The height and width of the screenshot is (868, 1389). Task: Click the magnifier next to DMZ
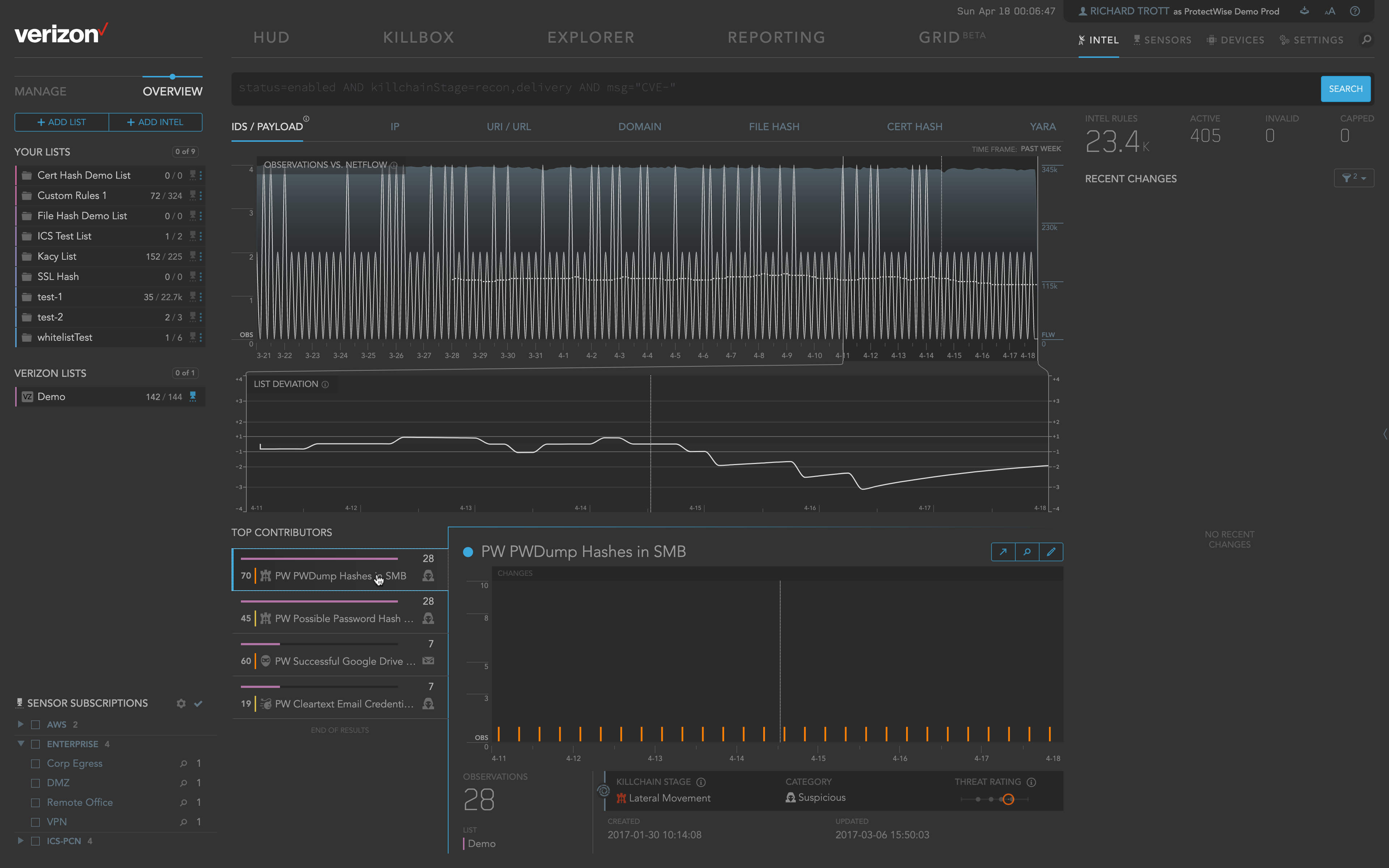tap(184, 783)
